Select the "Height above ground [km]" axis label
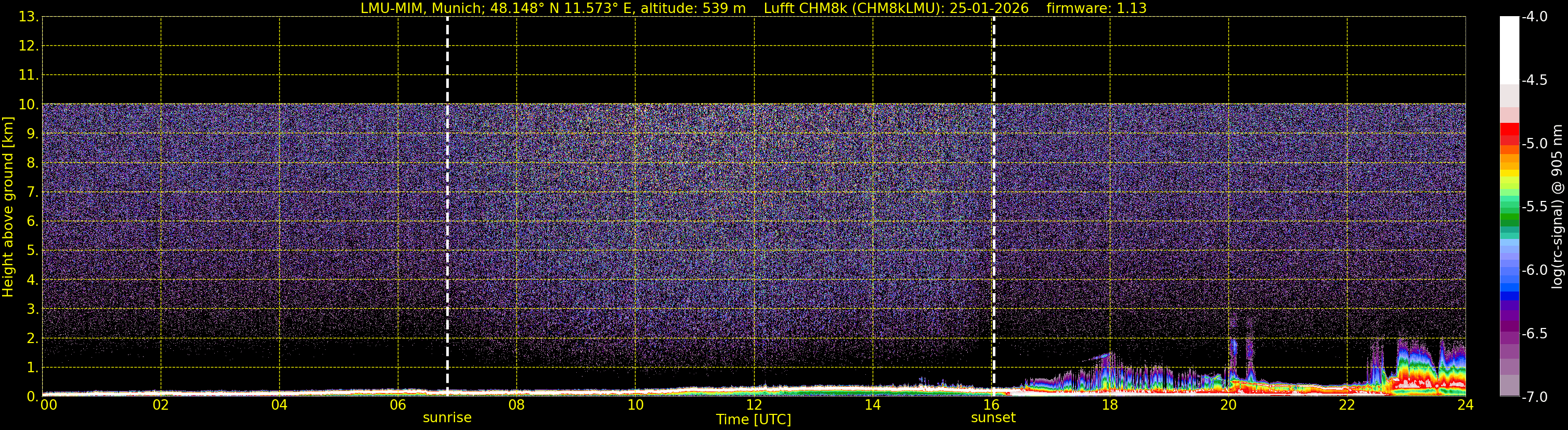 [x=8, y=207]
